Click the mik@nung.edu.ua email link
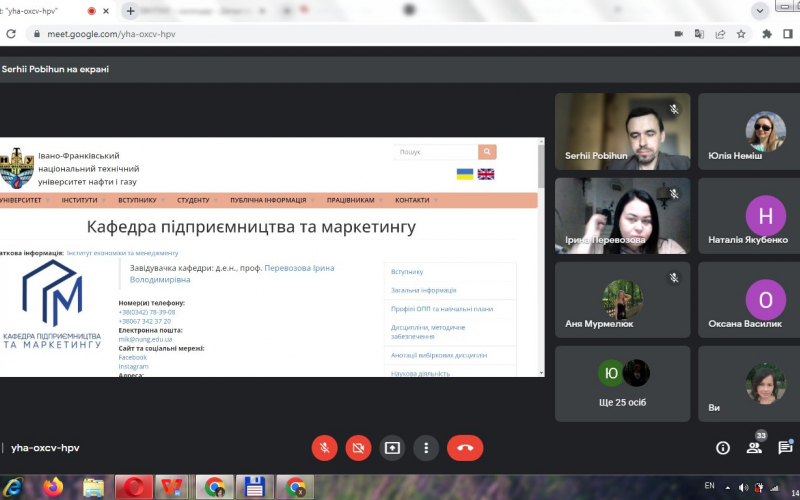 (145, 339)
